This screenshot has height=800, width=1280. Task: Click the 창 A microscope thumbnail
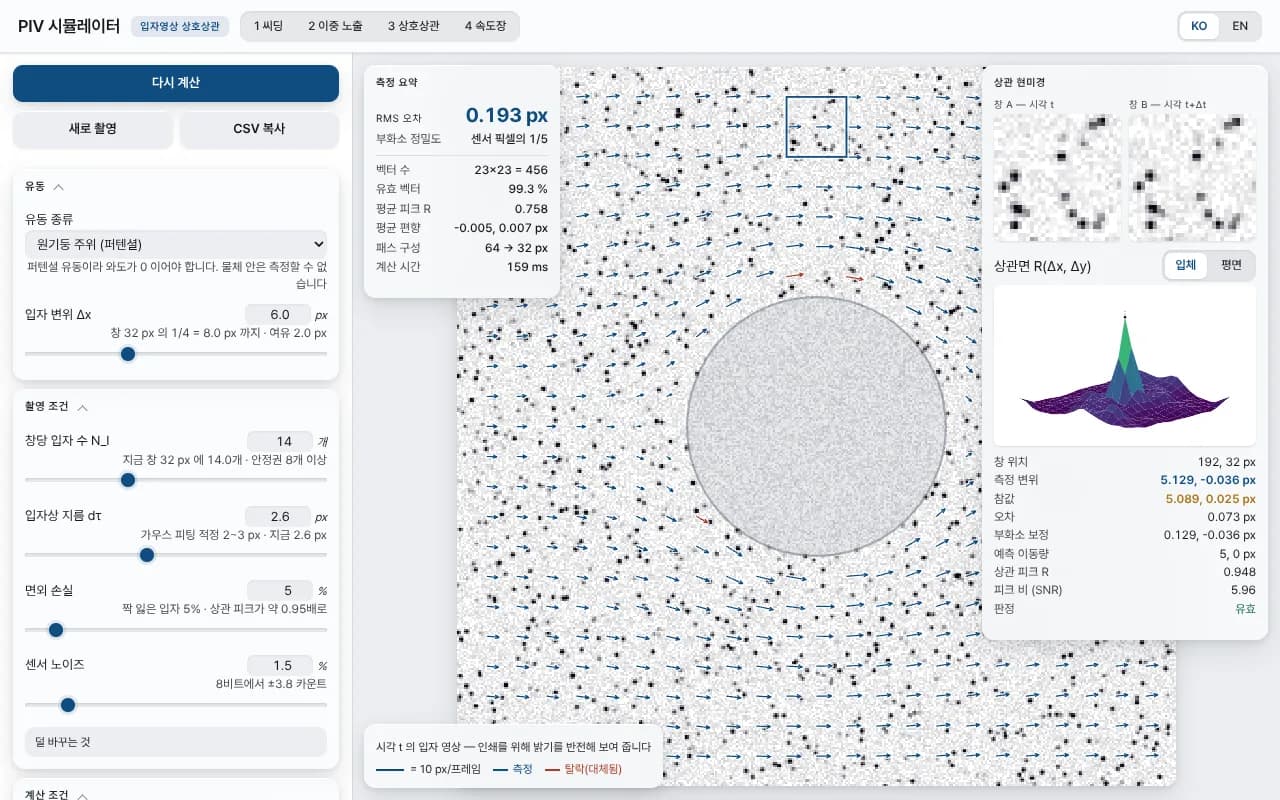[1057, 177]
